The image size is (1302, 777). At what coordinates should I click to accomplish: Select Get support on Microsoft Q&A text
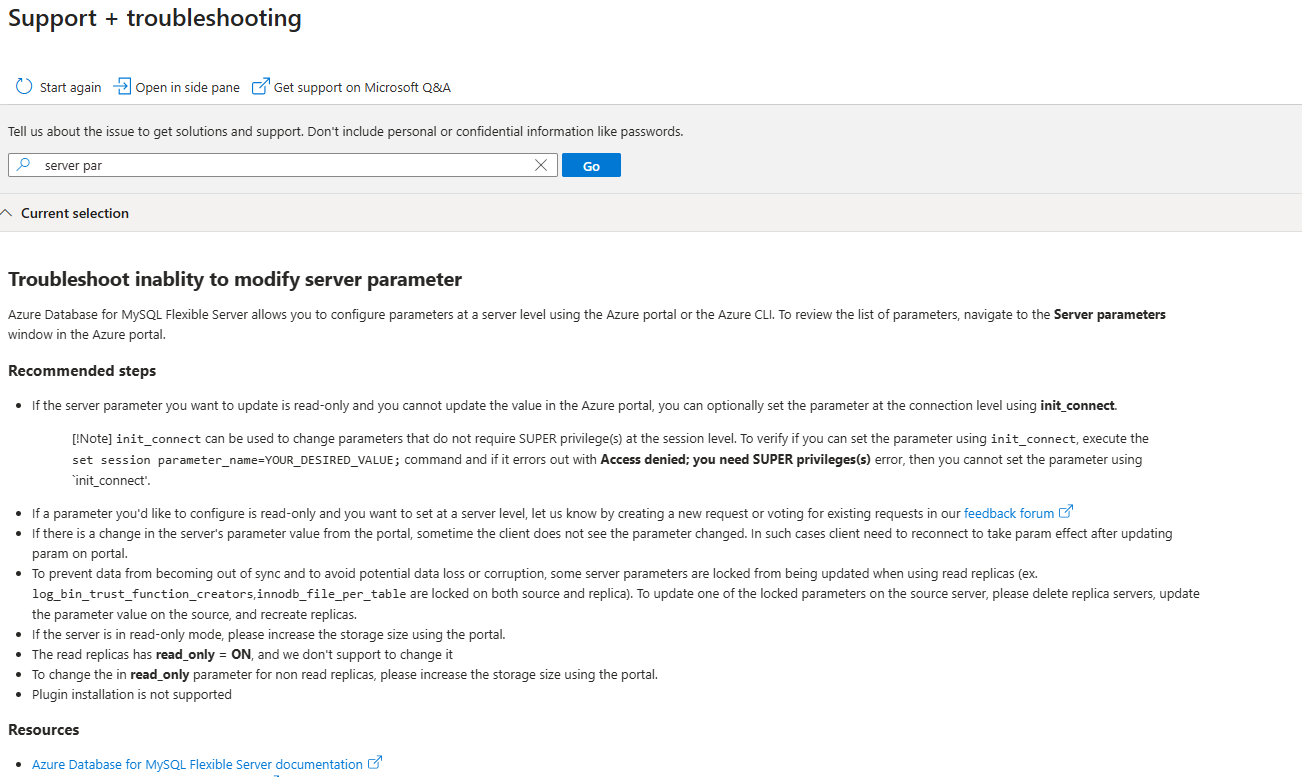[x=362, y=87]
